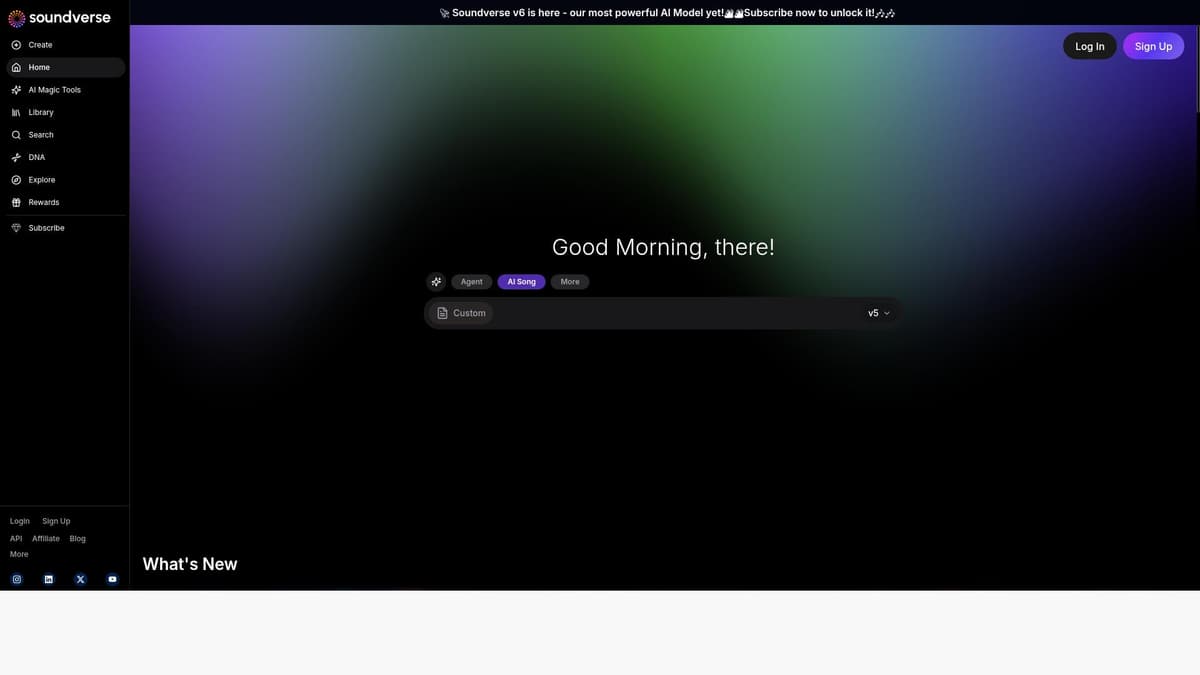
Task: Click the Soundverse v6 announcement banner
Action: click(x=665, y=13)
